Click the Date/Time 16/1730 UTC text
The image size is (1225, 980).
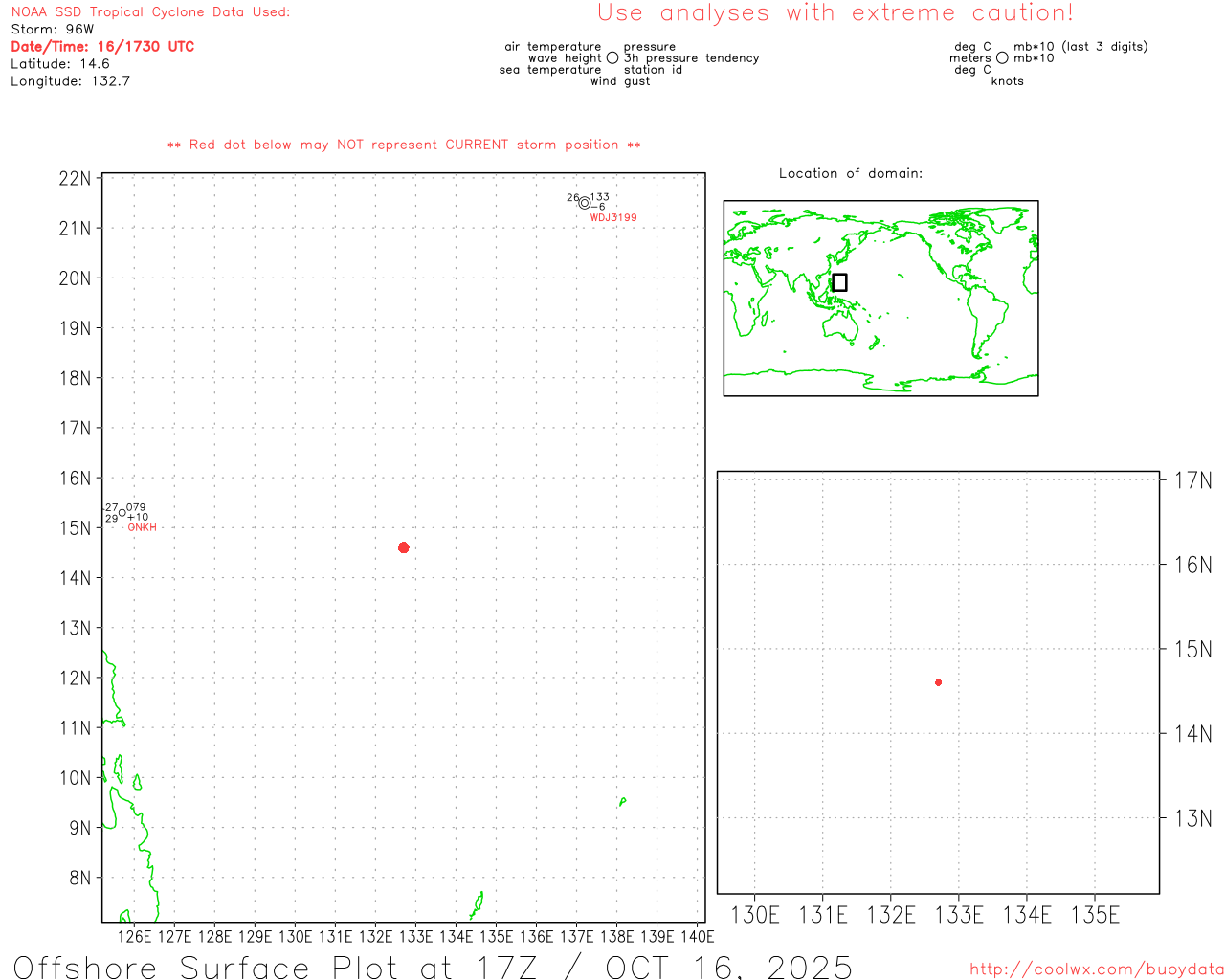pos(102,47)
